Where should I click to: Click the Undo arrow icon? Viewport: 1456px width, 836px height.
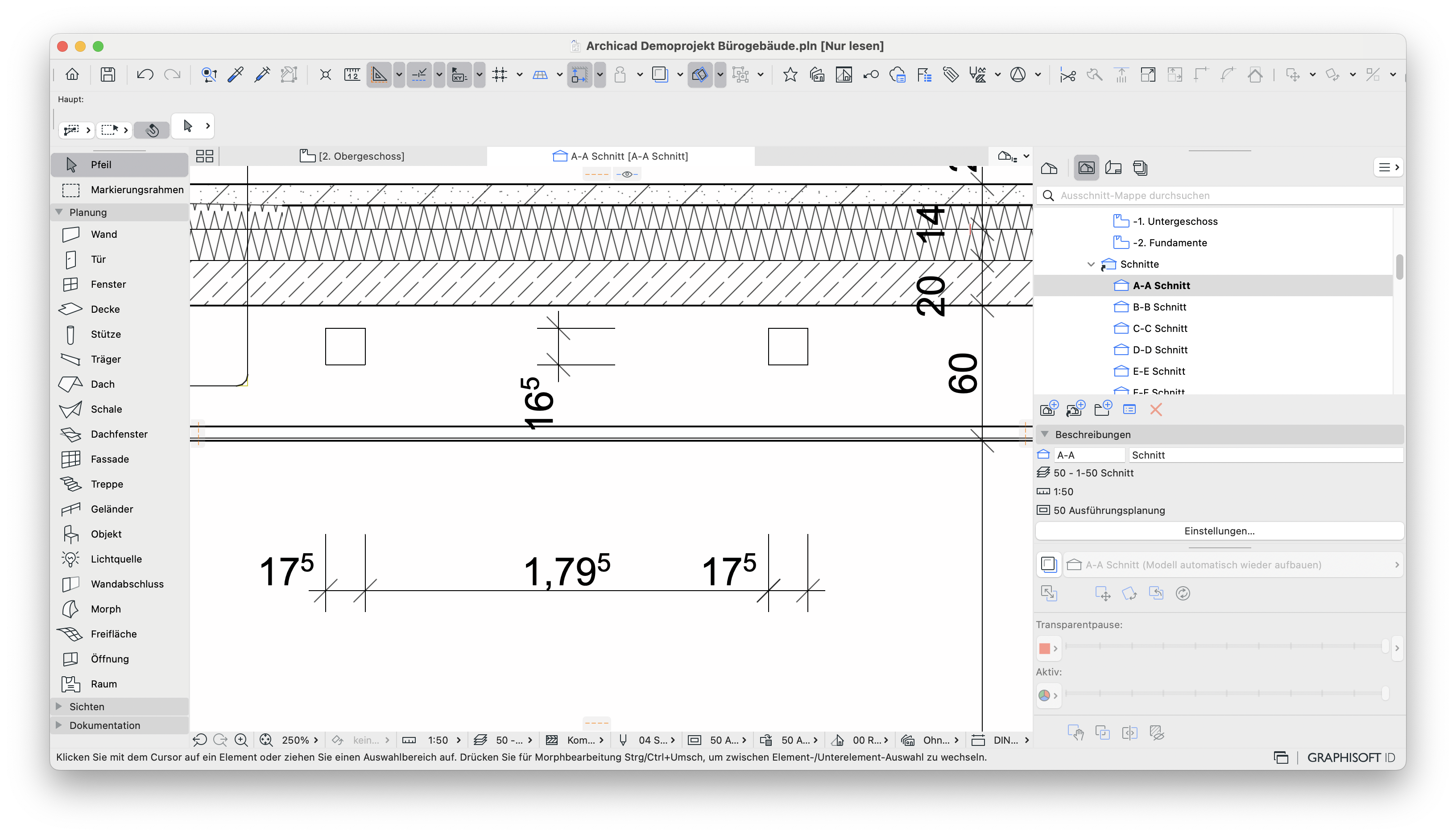click(145, 74)
